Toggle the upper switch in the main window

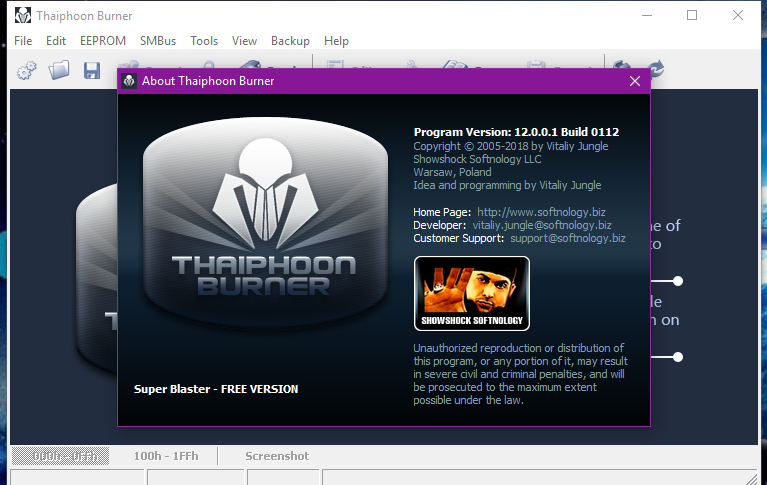[667, 281]
